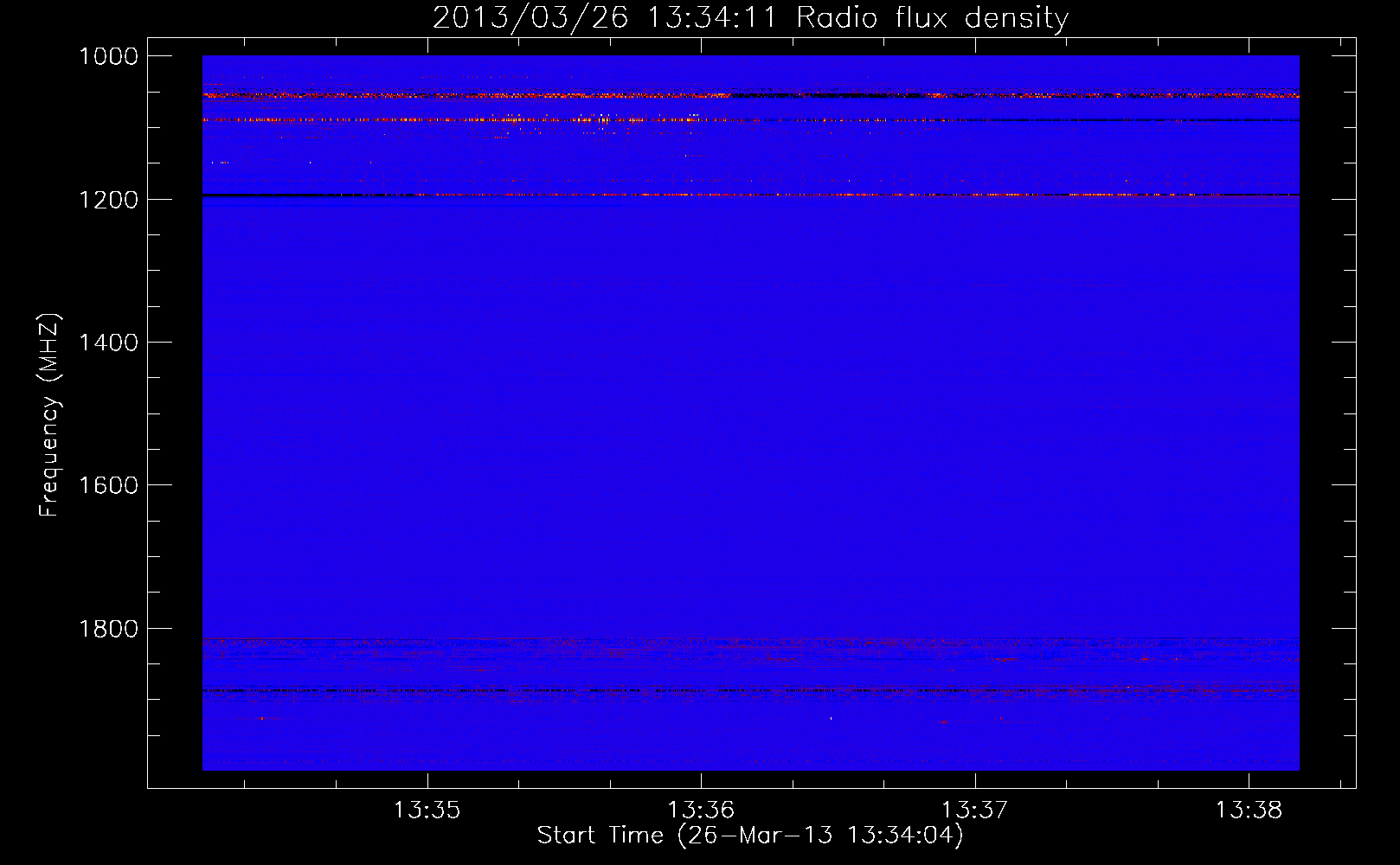The image size is (1400, 865).
Task: Click the plot title "2013/03/26 13:34:11 Radio flux density"
Action: click(751, 18)
